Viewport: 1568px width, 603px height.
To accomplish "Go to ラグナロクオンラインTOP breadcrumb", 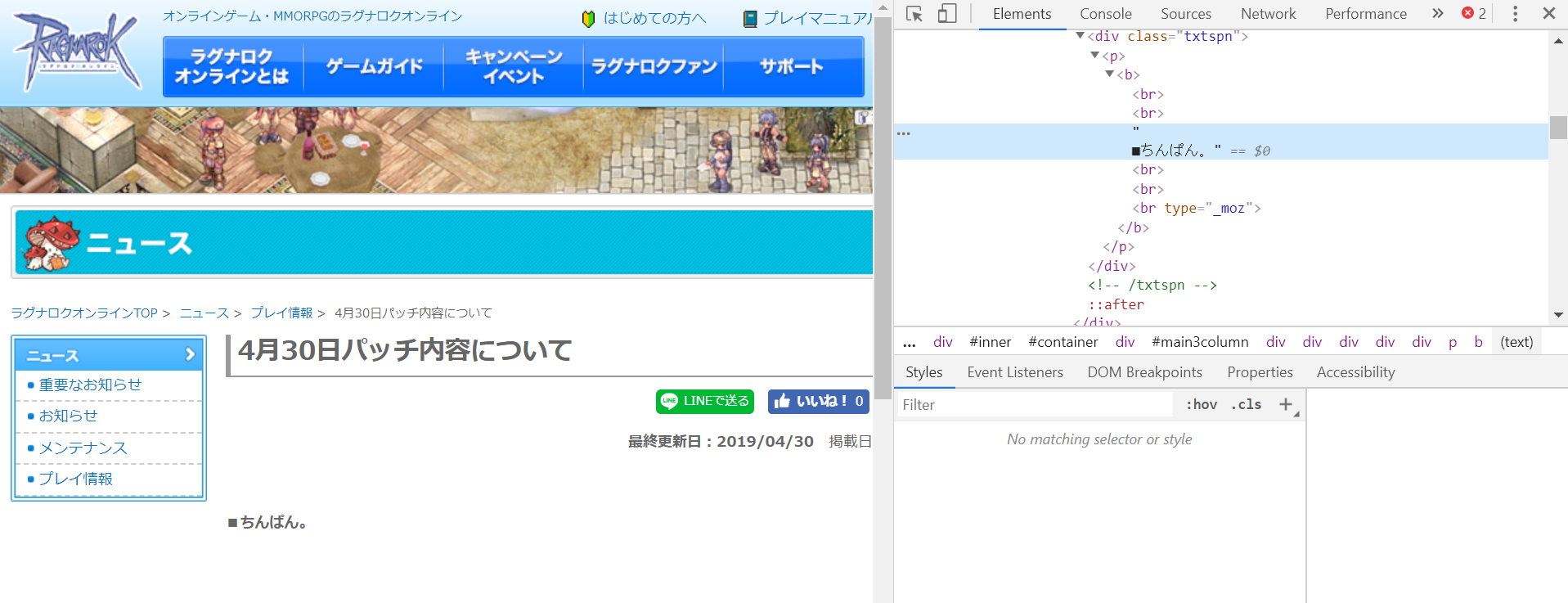I will [x=83, y=313].
